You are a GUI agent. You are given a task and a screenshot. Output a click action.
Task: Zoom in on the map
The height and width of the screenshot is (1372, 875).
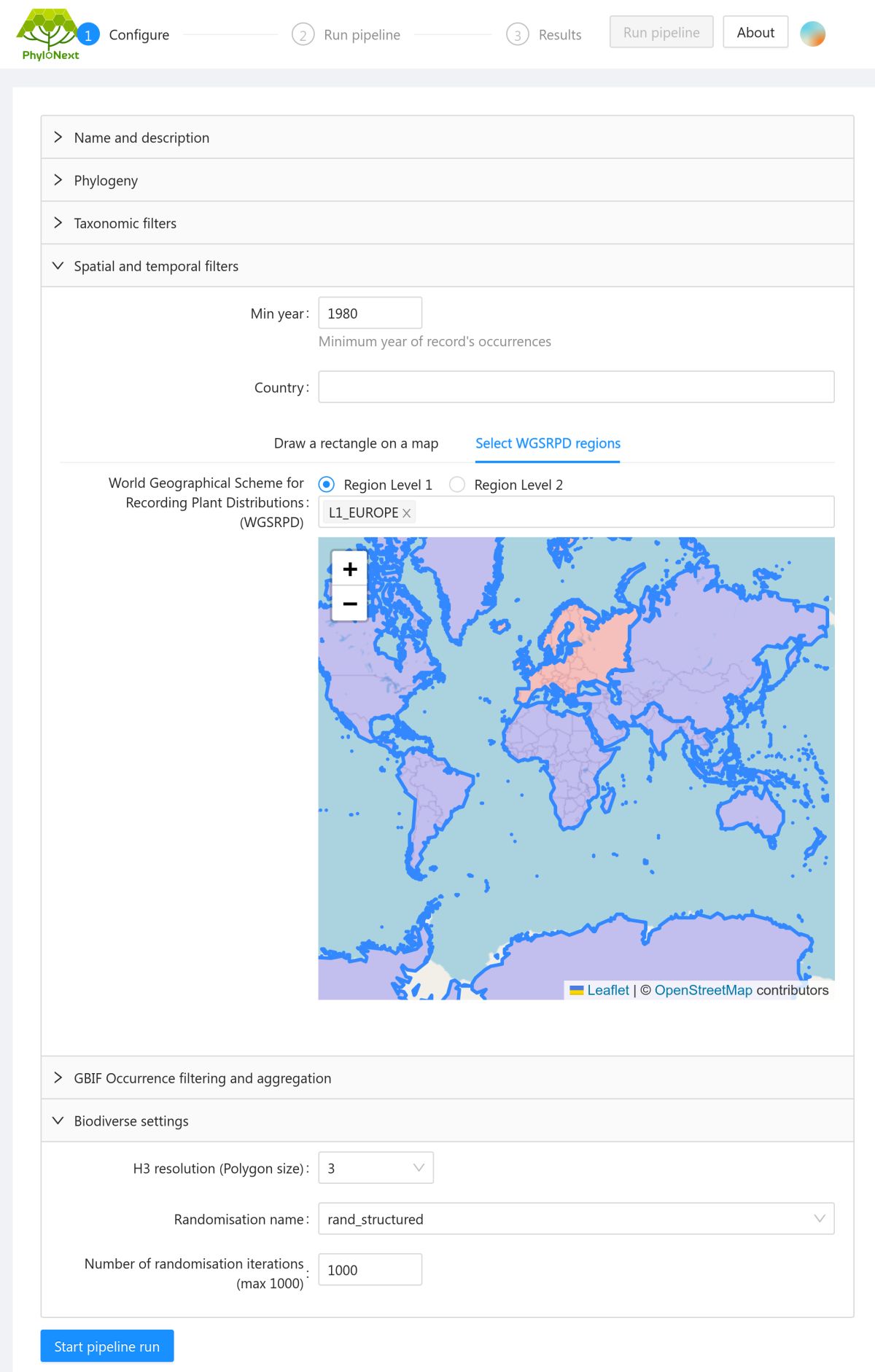point(350,569)
